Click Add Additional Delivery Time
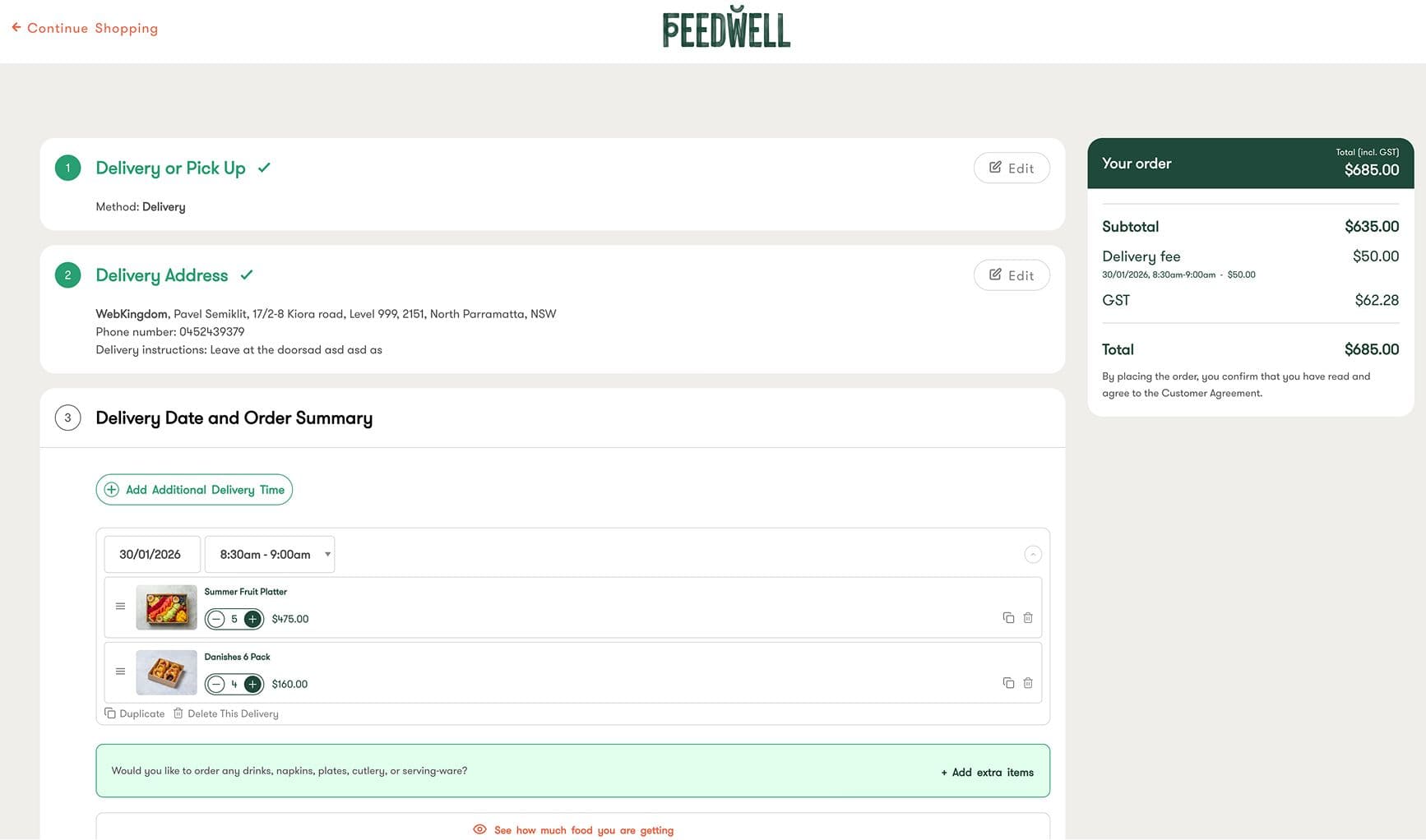 pyautogui.click(x=193, y=489)
